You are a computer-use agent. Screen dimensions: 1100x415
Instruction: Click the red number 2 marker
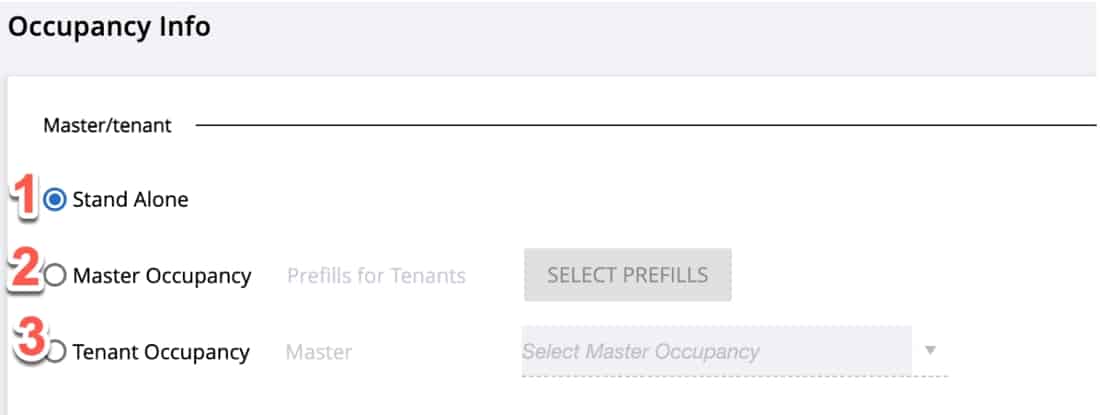24,271
